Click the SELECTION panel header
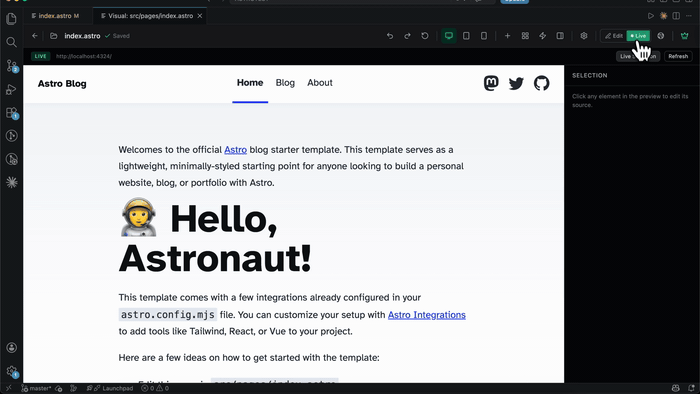Viewport: 700px width, 394px height. [x=590, y=75]
